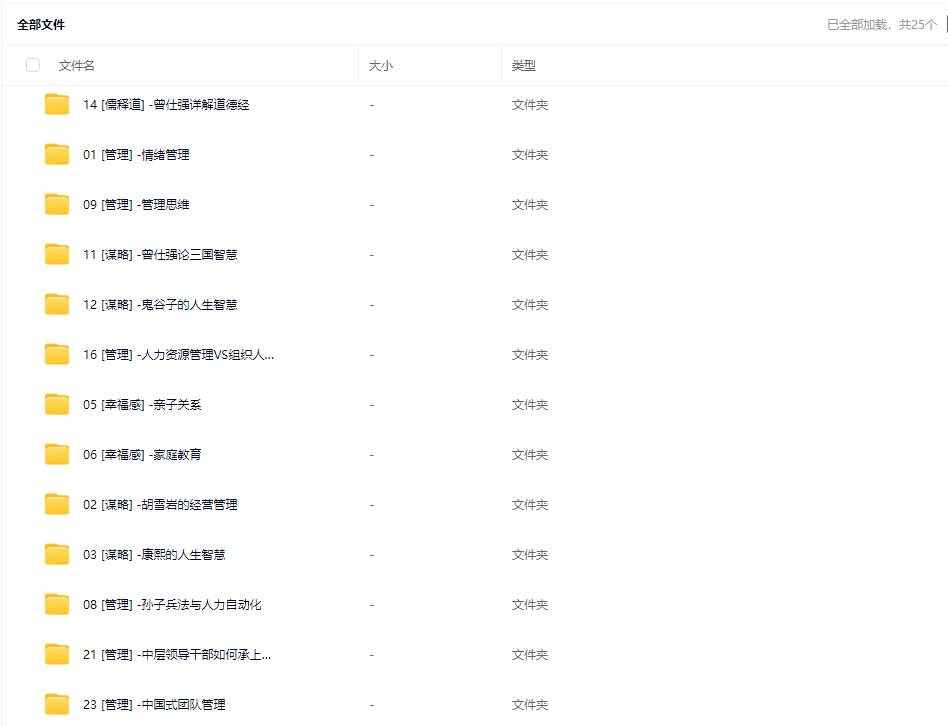The width and height of the screenshot is (948, 726).
Task: Click folder icon for 05 亲子关系
Action: pyautogui.click(x=57, y=404)
